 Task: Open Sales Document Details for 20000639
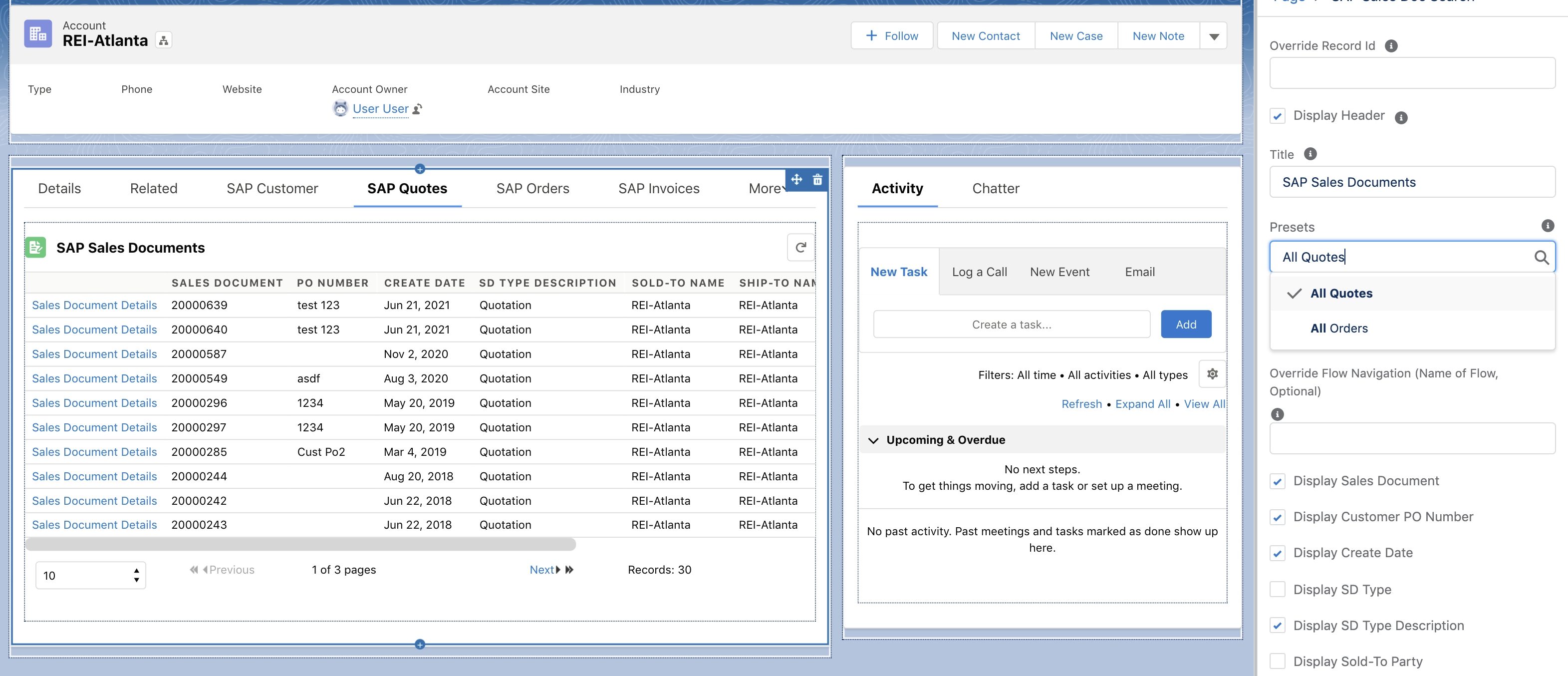94,305
